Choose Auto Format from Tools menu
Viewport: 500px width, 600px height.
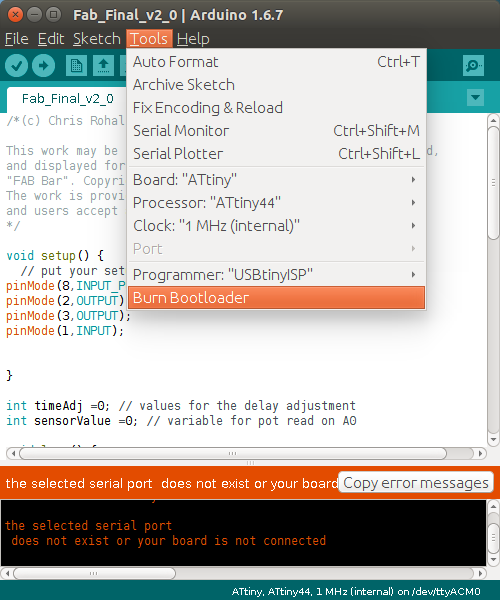276,62
